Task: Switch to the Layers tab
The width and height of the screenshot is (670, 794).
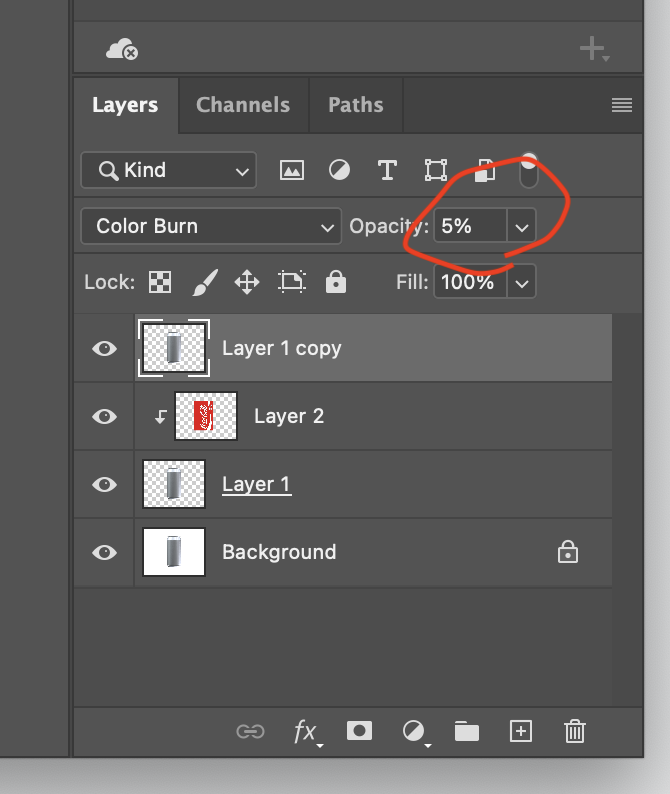Action: pyautogui.click(x=125, y=105)
